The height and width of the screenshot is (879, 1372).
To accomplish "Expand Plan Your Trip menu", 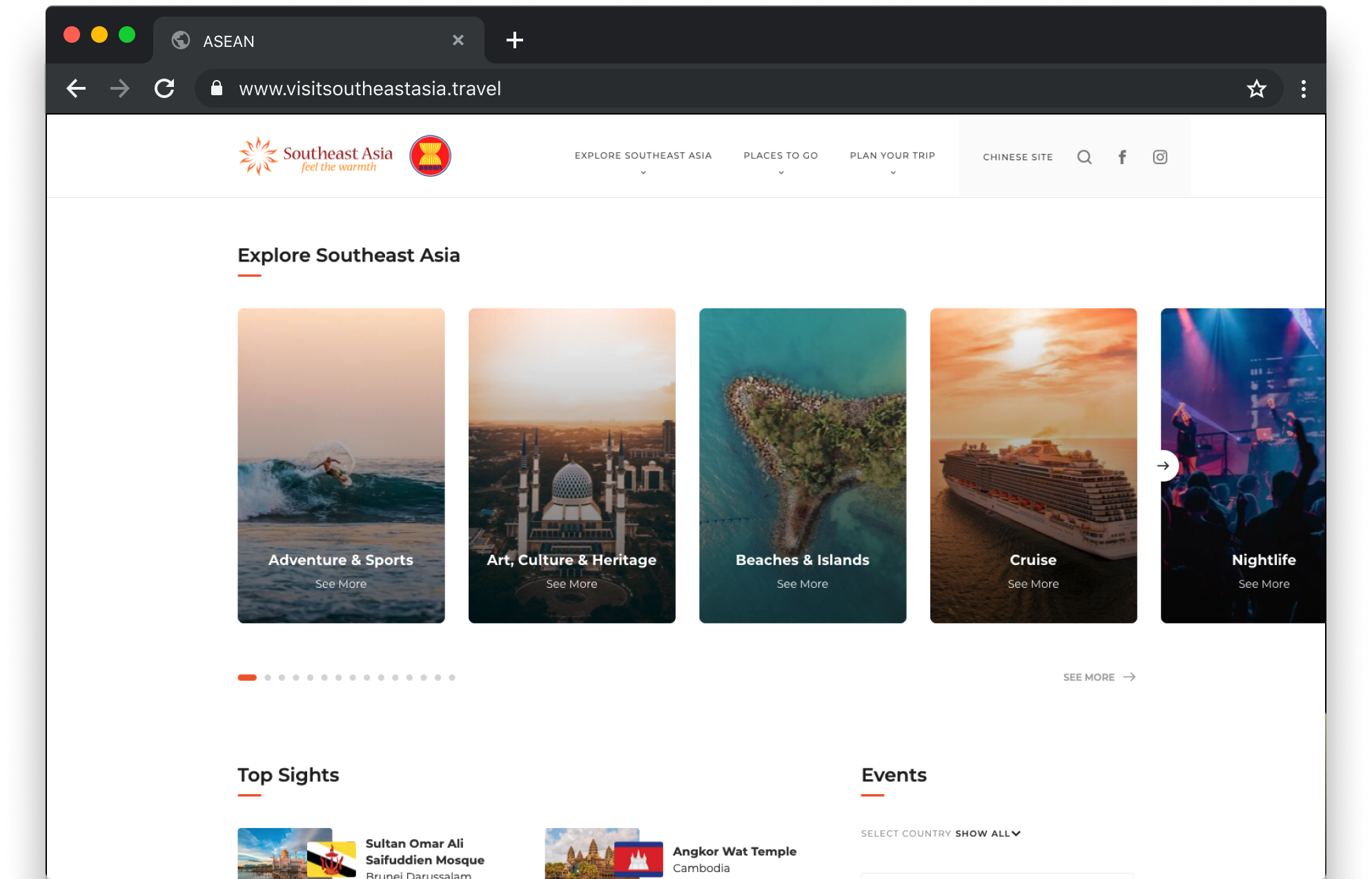I will [x=892, y=156].
